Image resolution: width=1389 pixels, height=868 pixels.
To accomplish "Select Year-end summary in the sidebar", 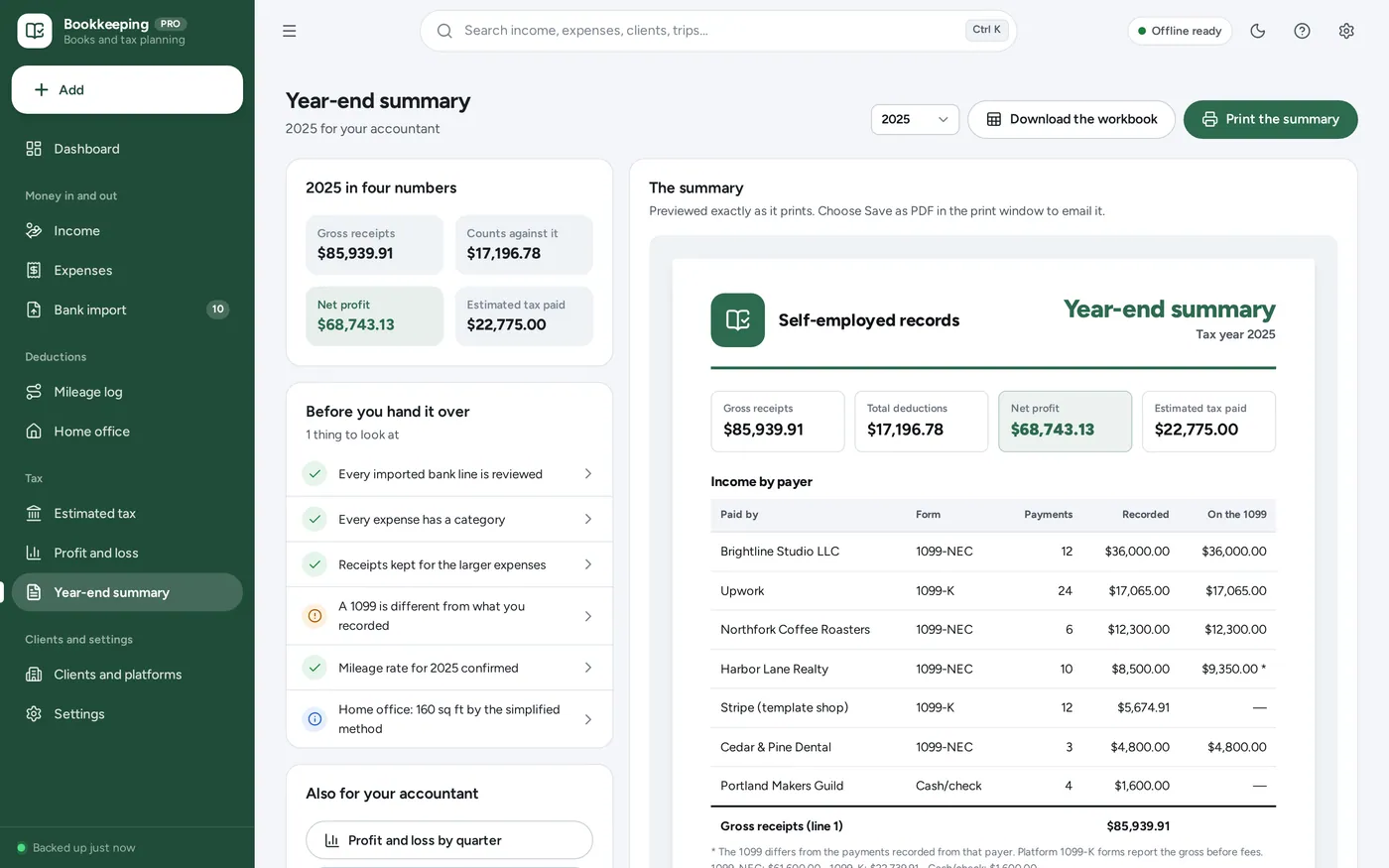I will [x=127, y=592].
